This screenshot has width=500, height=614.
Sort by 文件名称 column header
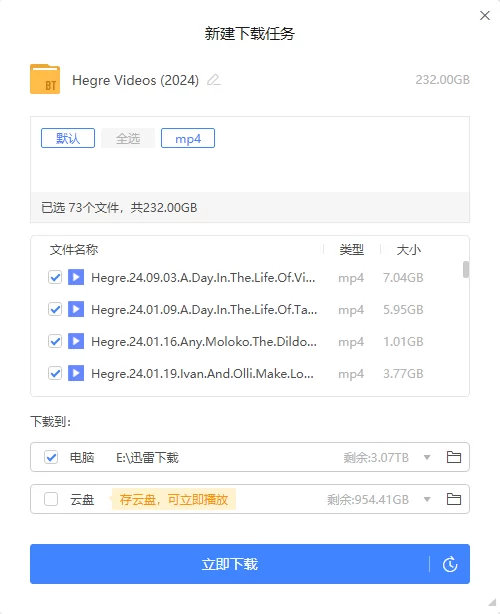(74, 249)
